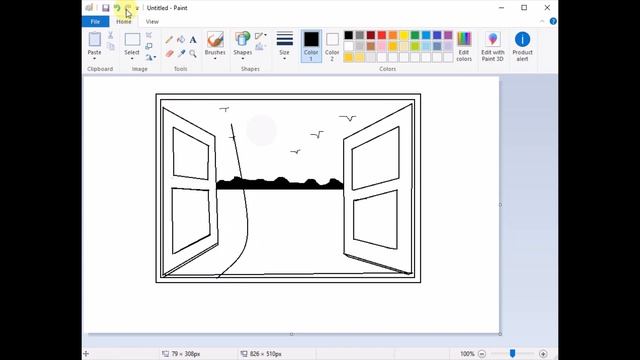Pick the yellow color swatch
The width and height of the screenshot is (640, 360).
pos(404,35)
